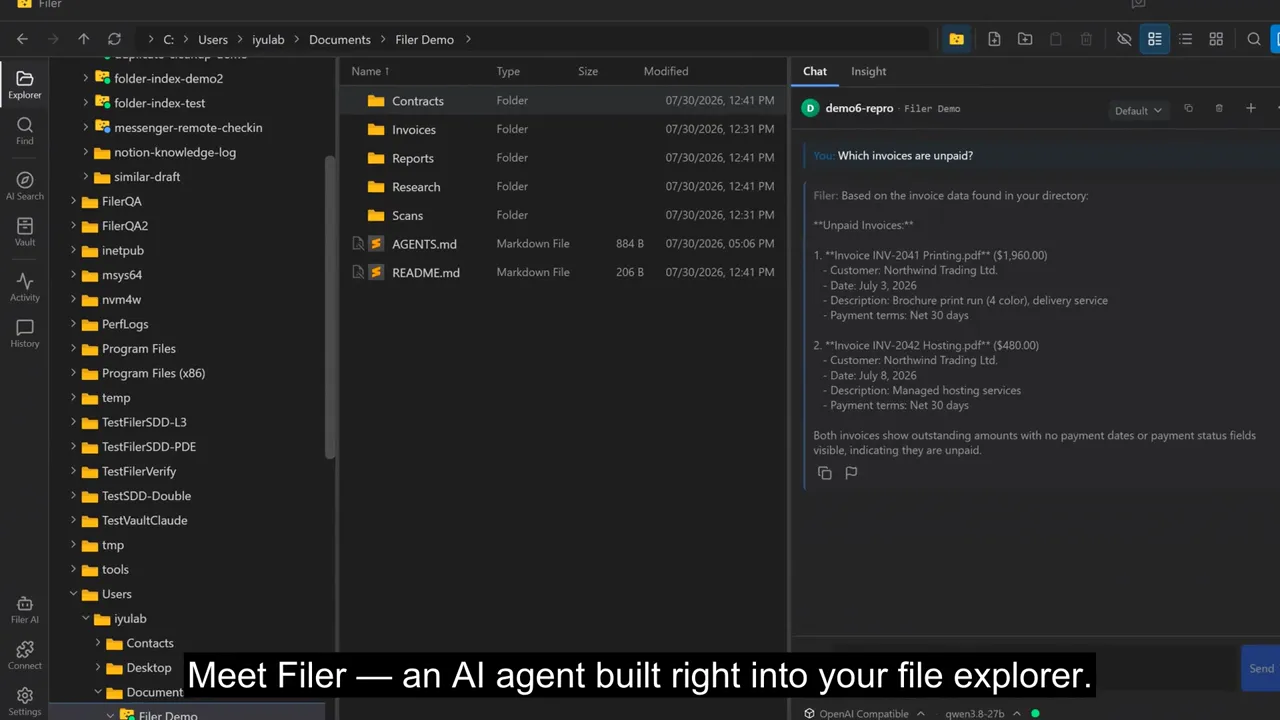Navigate to Documents in breadcrumb path

[x=340, y=39]
